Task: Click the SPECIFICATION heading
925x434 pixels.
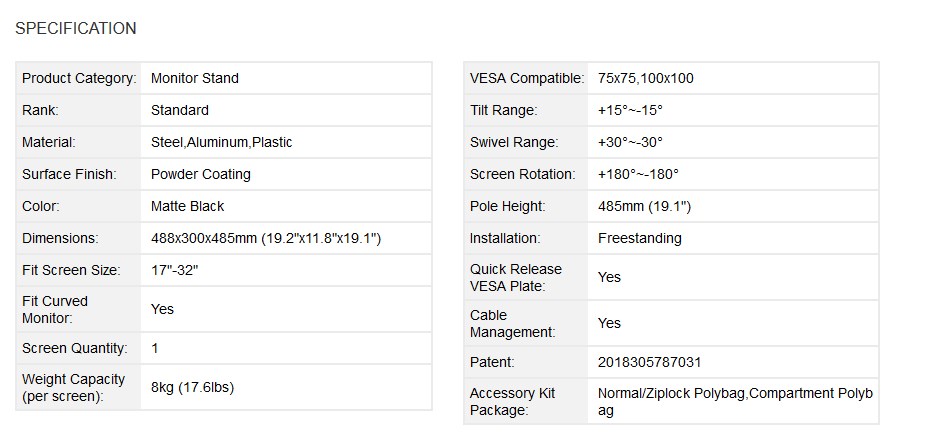Action: click(x=76, y=28)
